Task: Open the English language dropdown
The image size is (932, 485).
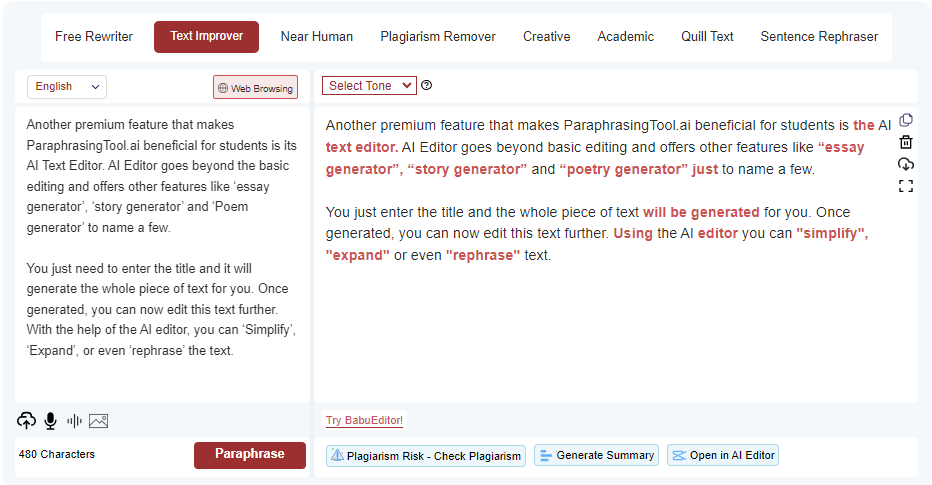Action: [x=67, y=87]
